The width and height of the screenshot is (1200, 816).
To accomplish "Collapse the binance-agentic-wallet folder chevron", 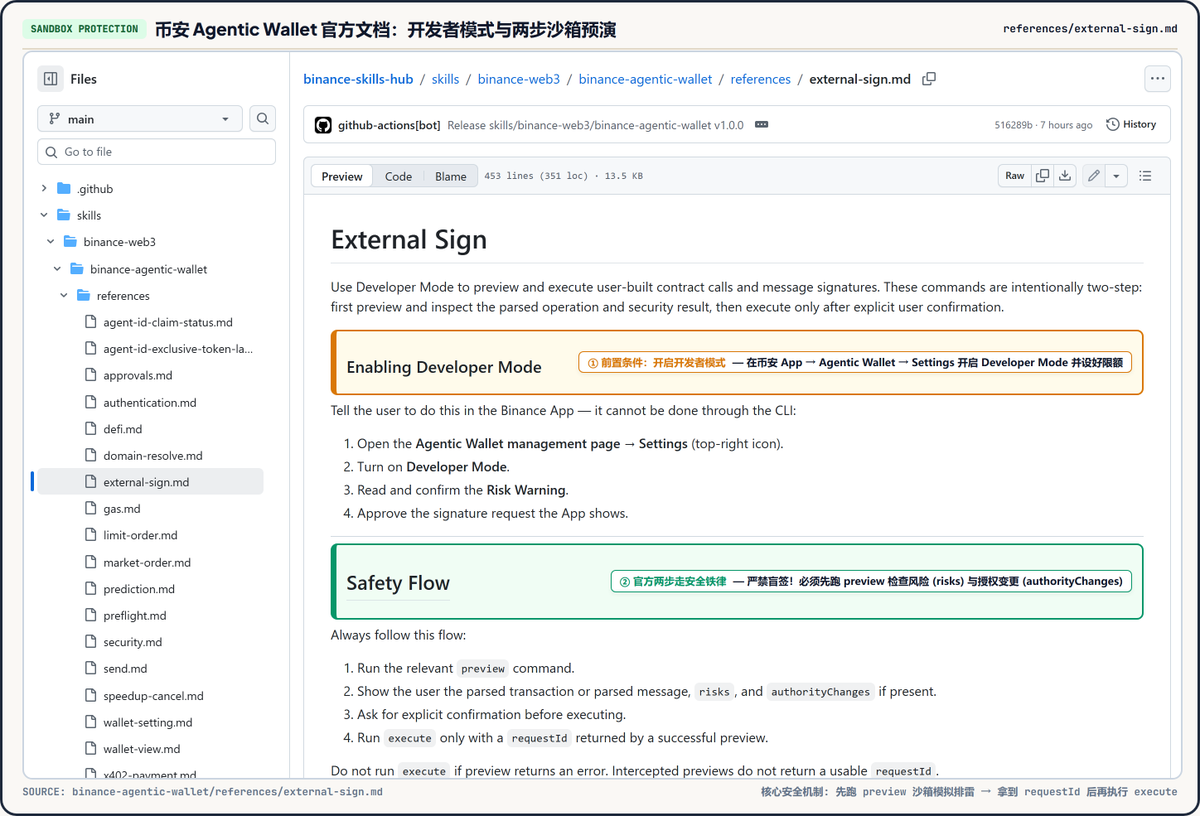I will click(57, 269).
